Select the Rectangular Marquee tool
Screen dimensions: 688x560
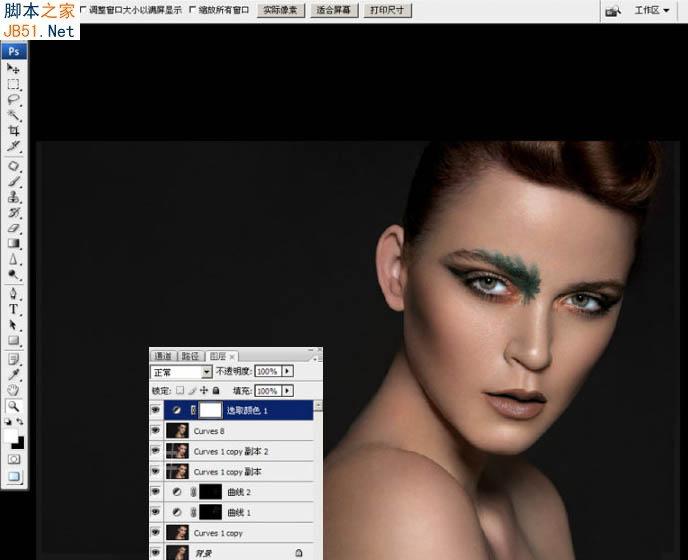[14, 84]
